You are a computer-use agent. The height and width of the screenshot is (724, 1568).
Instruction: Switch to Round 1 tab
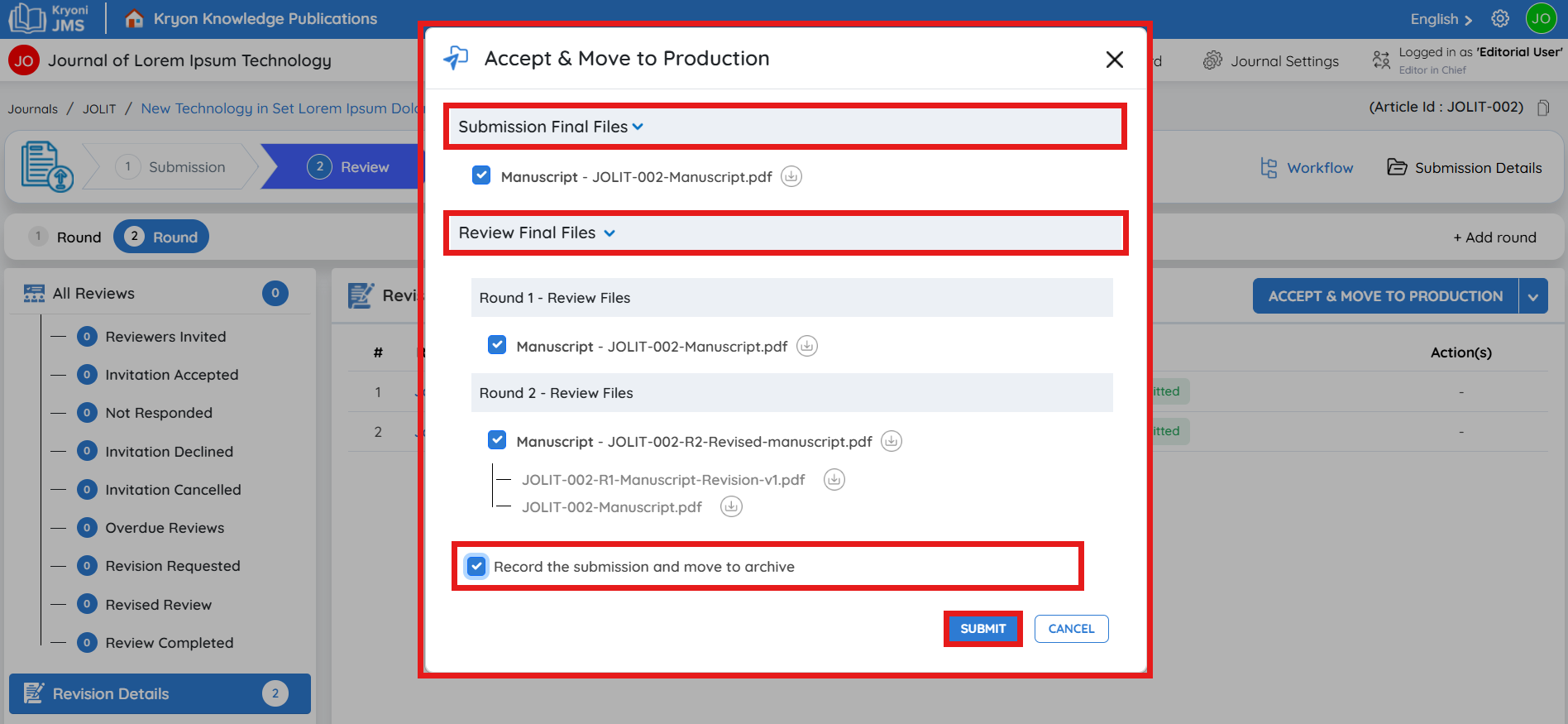pyautogui.click(x=66, y=237)
